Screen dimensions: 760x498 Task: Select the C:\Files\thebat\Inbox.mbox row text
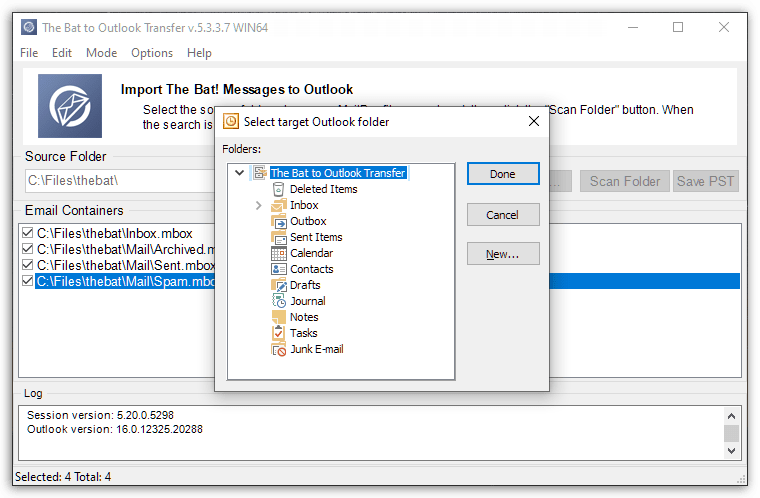click(x=114, y=233)
